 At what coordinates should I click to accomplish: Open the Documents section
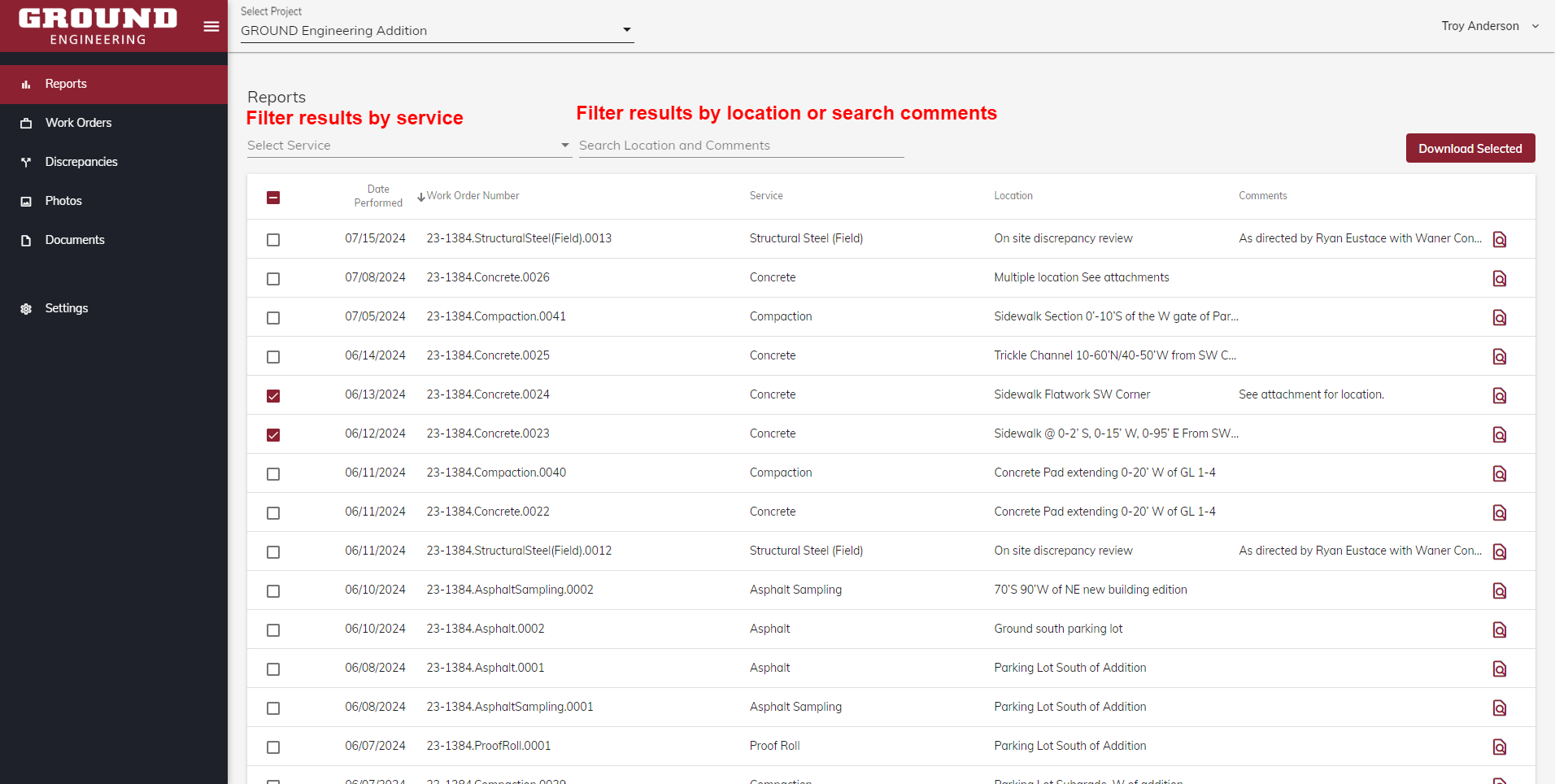[75, 240]
